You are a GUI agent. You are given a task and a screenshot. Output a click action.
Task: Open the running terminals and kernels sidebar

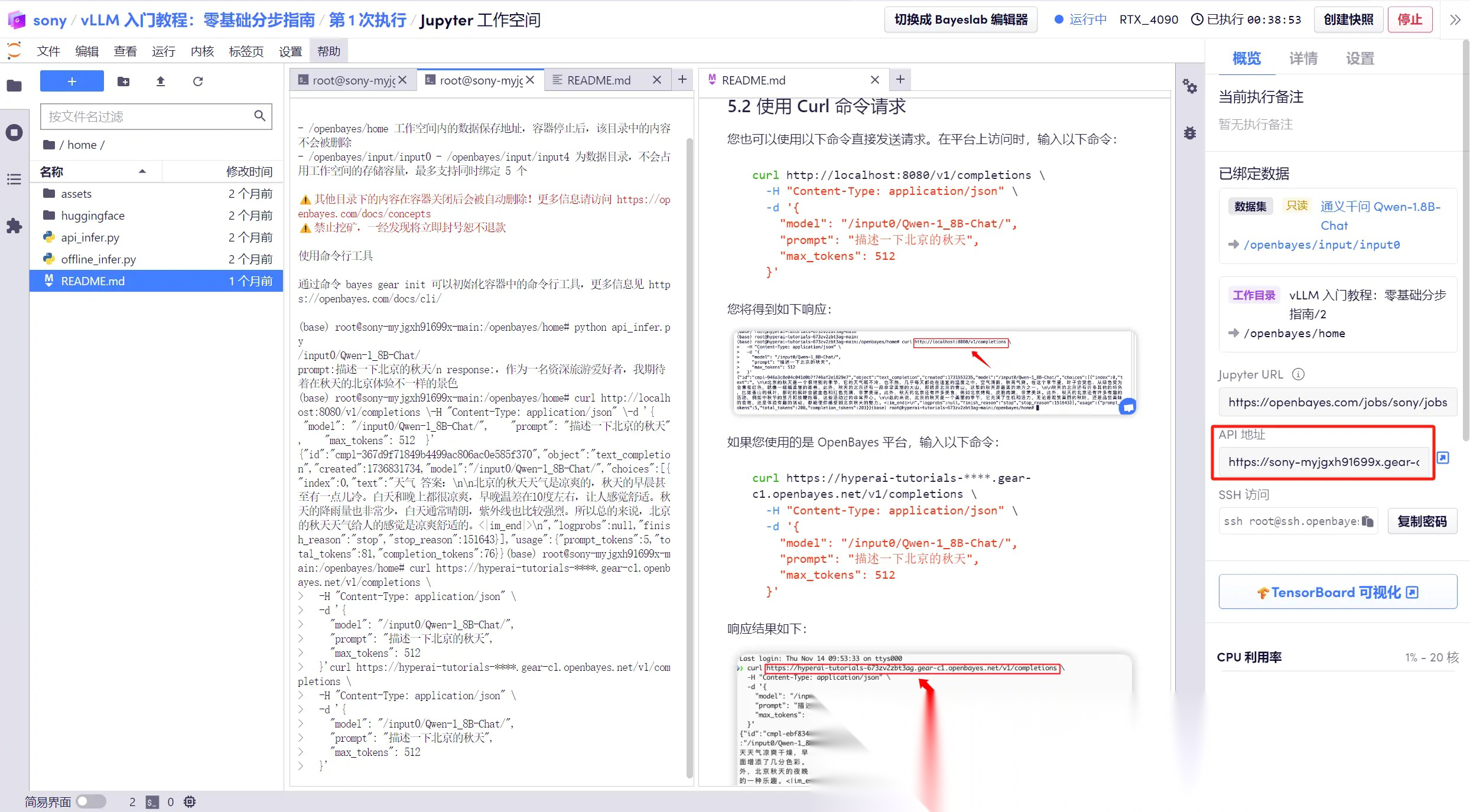coord(14,132)
